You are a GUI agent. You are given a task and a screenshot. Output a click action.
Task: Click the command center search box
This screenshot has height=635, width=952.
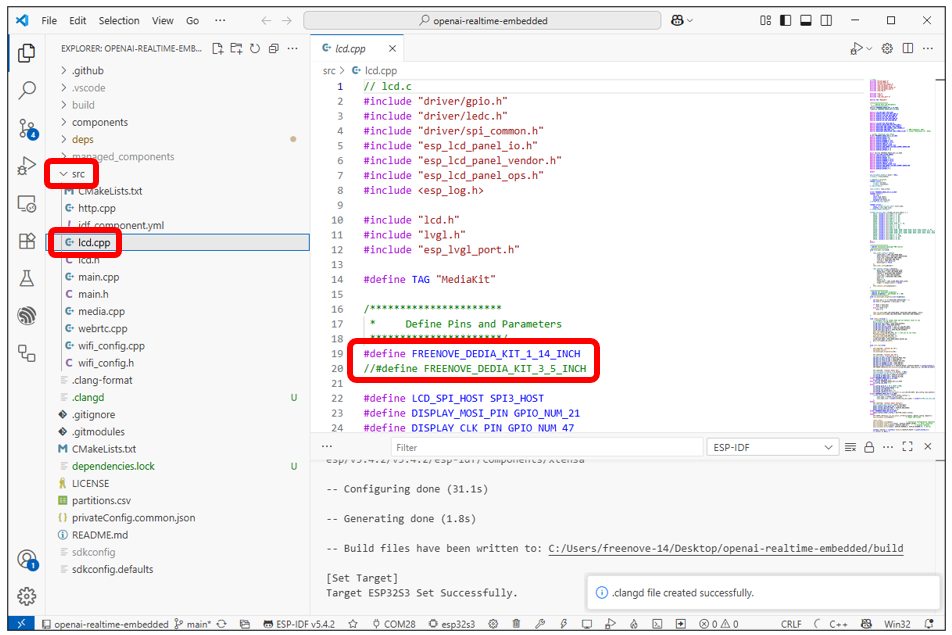coord(482,21)
